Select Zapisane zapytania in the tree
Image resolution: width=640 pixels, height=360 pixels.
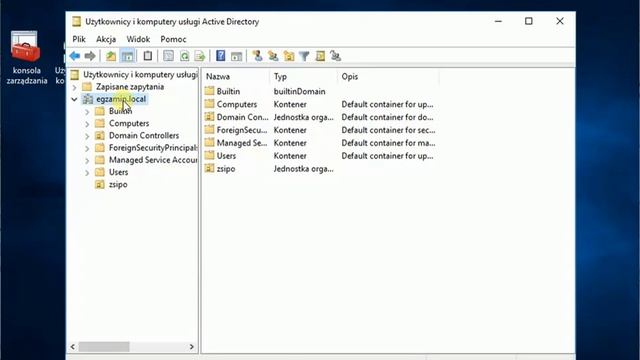point(130,87)
